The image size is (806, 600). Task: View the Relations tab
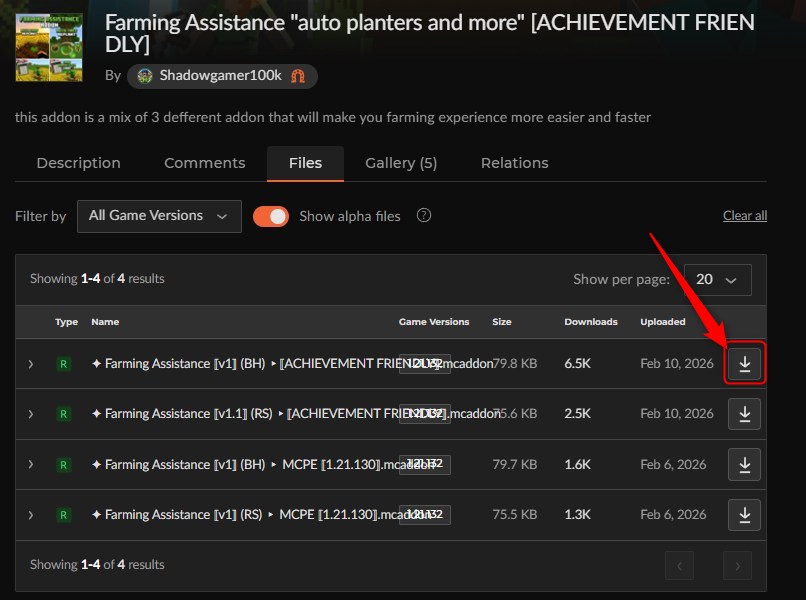tap(515, 163)
